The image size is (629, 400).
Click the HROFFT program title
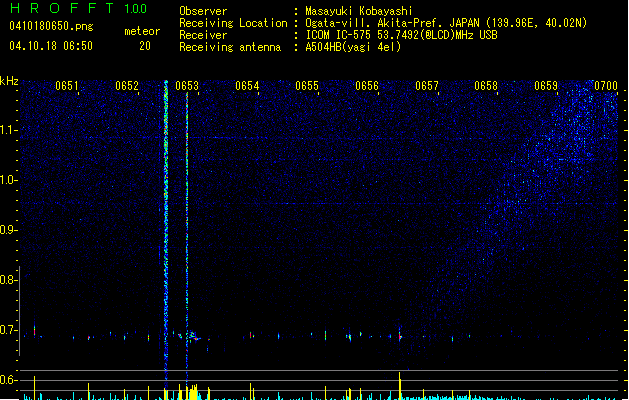[62, 8]
